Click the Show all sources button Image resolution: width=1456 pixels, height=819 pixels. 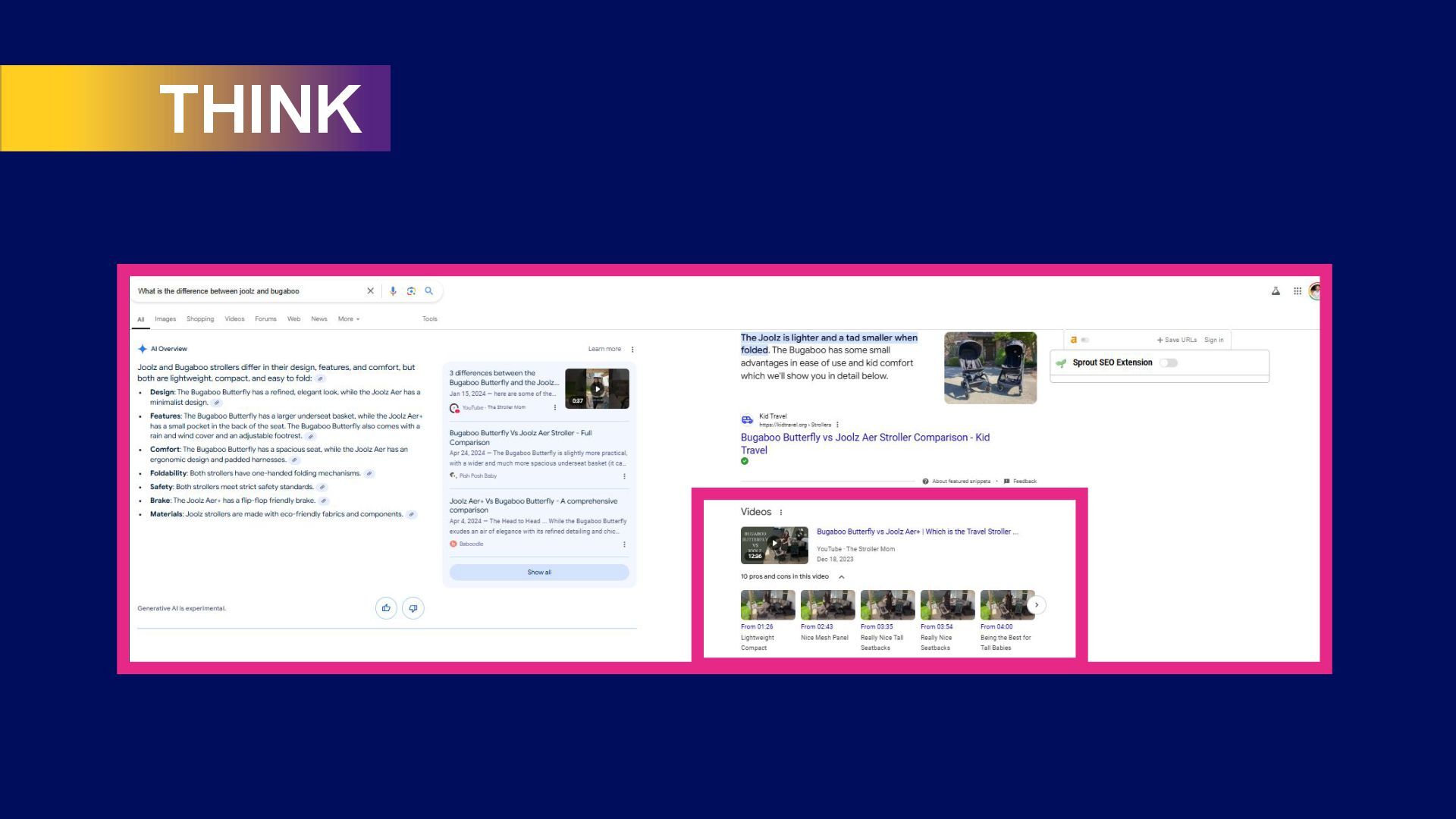[x=539, y=573]
